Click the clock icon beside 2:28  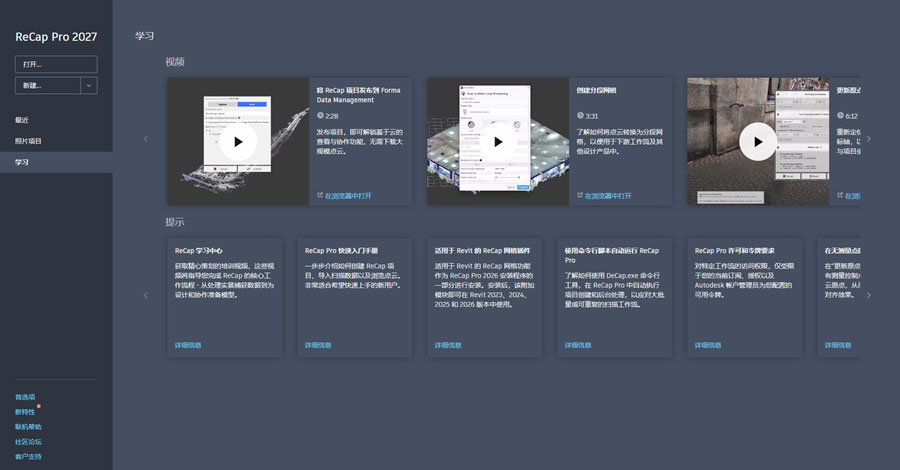point(320,115)
